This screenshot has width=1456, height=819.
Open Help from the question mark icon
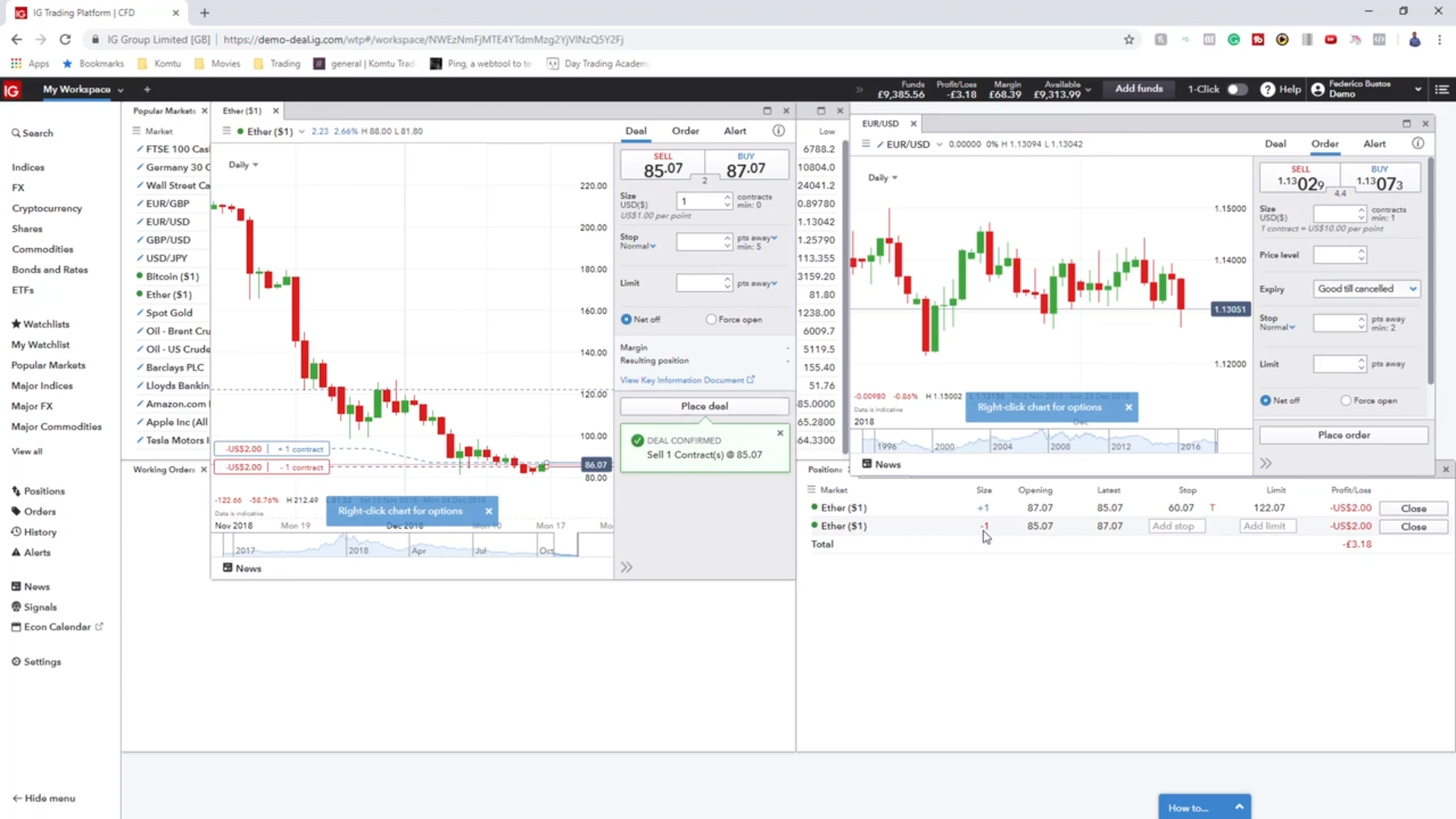[1267, 89]
